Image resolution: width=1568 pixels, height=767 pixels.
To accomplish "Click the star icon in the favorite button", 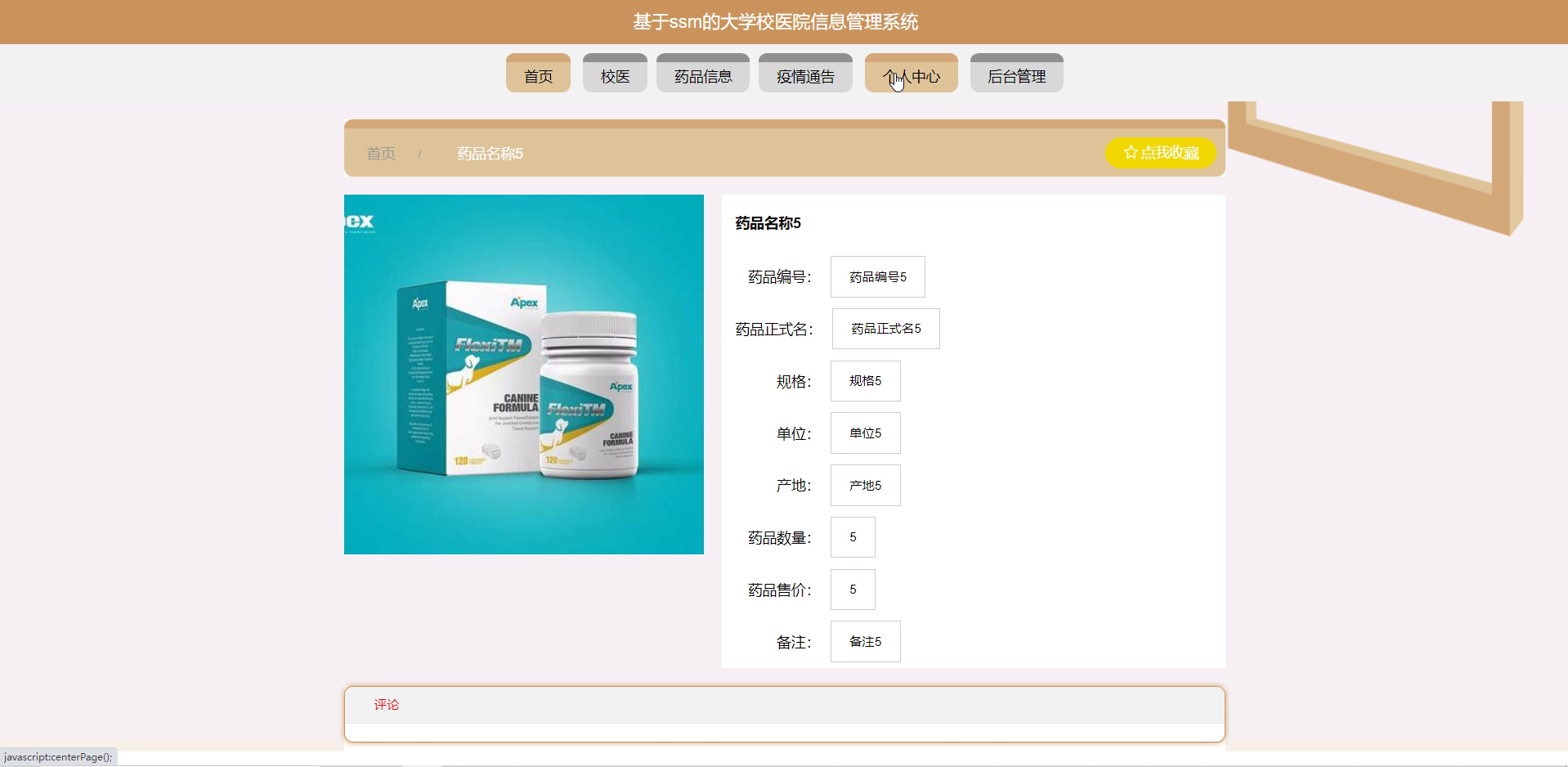I will (x=1131, y=153).
